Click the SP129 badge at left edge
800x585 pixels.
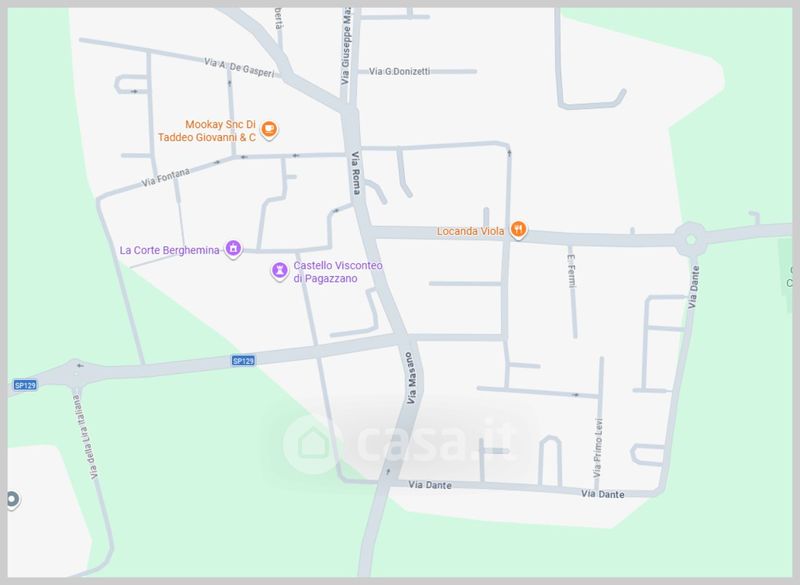point(25,385)
